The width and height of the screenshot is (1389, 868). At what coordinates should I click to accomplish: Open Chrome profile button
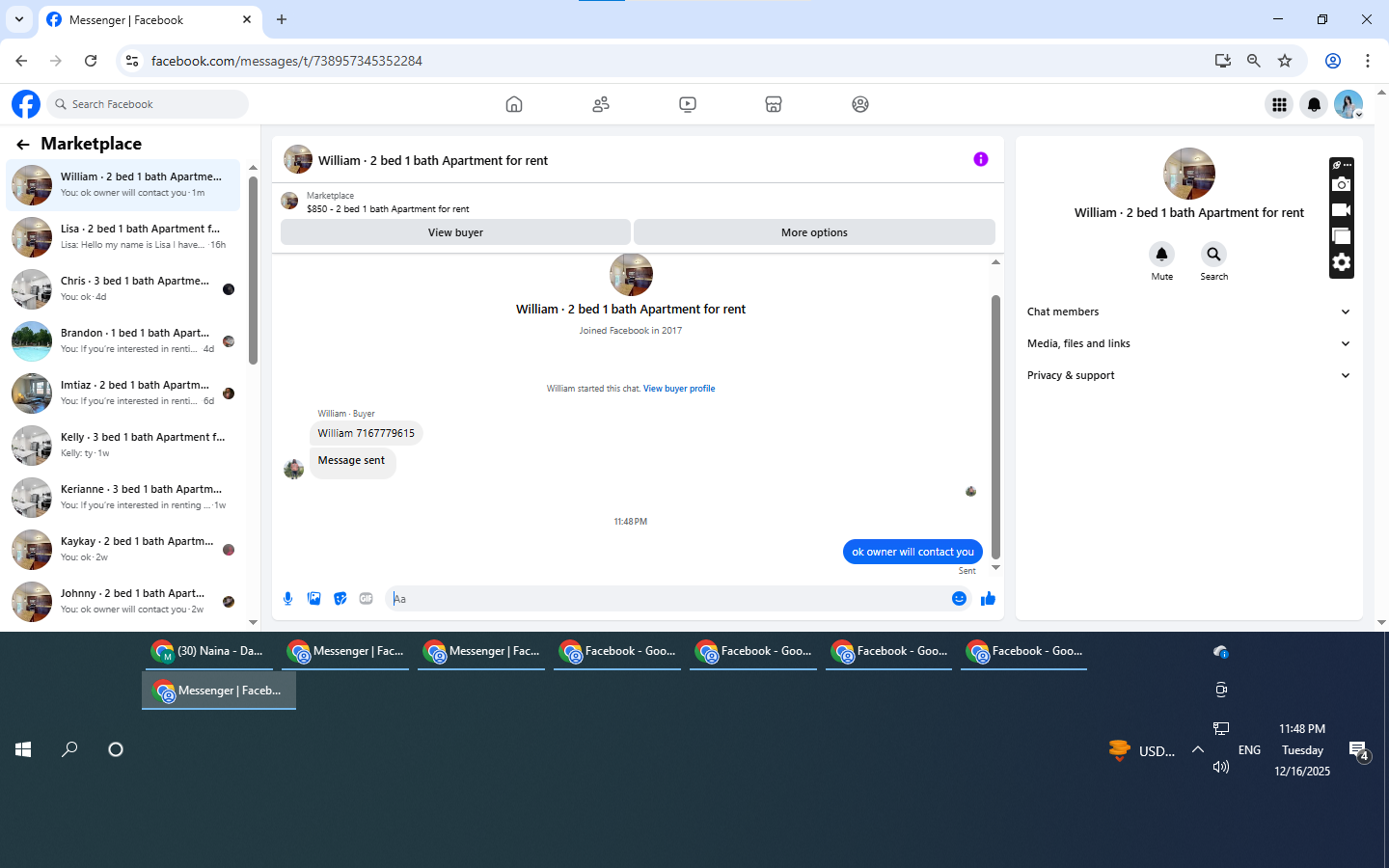tap(1333, 61)
